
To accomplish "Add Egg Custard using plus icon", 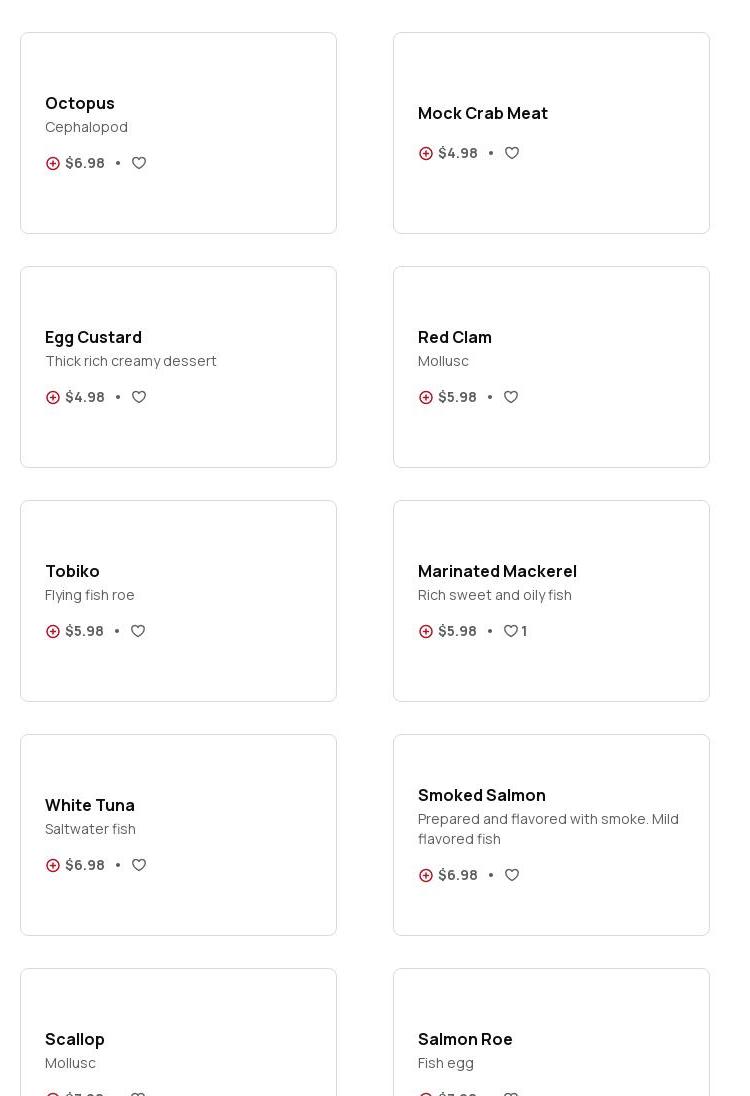I will coord(53,398).
